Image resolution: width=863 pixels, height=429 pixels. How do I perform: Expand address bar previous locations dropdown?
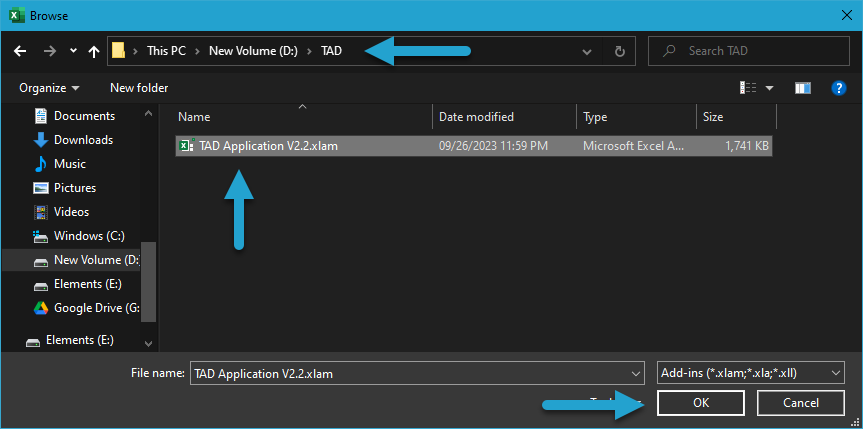tap(587, 51)
